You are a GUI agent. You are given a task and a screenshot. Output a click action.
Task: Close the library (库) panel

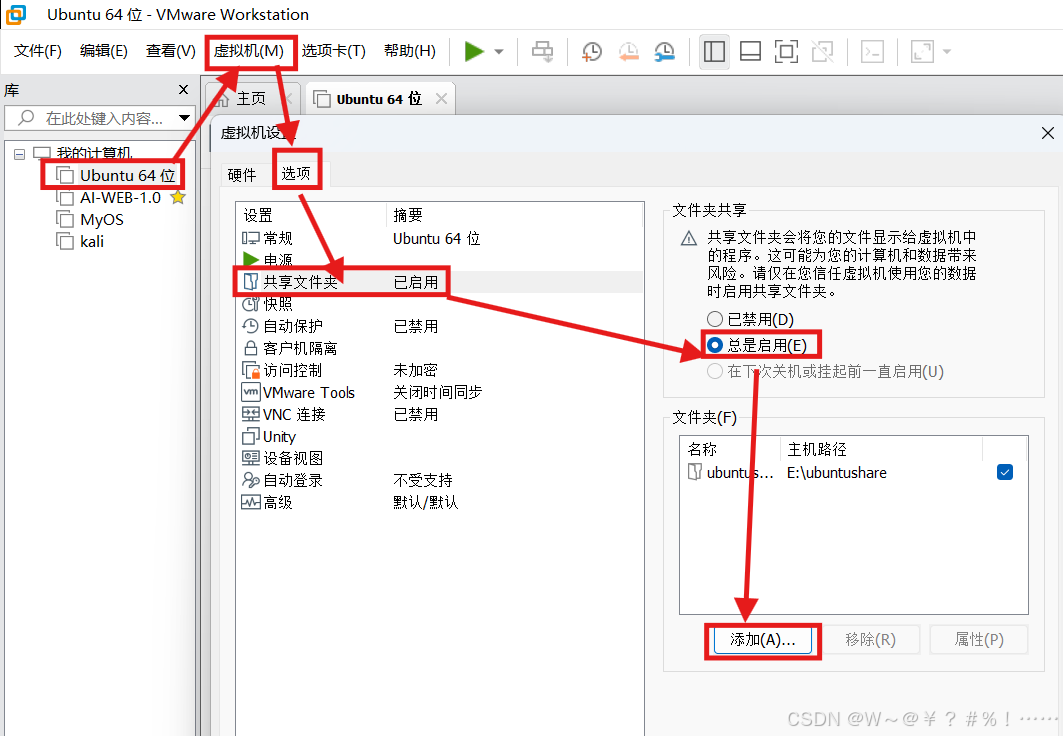[183, 89]
